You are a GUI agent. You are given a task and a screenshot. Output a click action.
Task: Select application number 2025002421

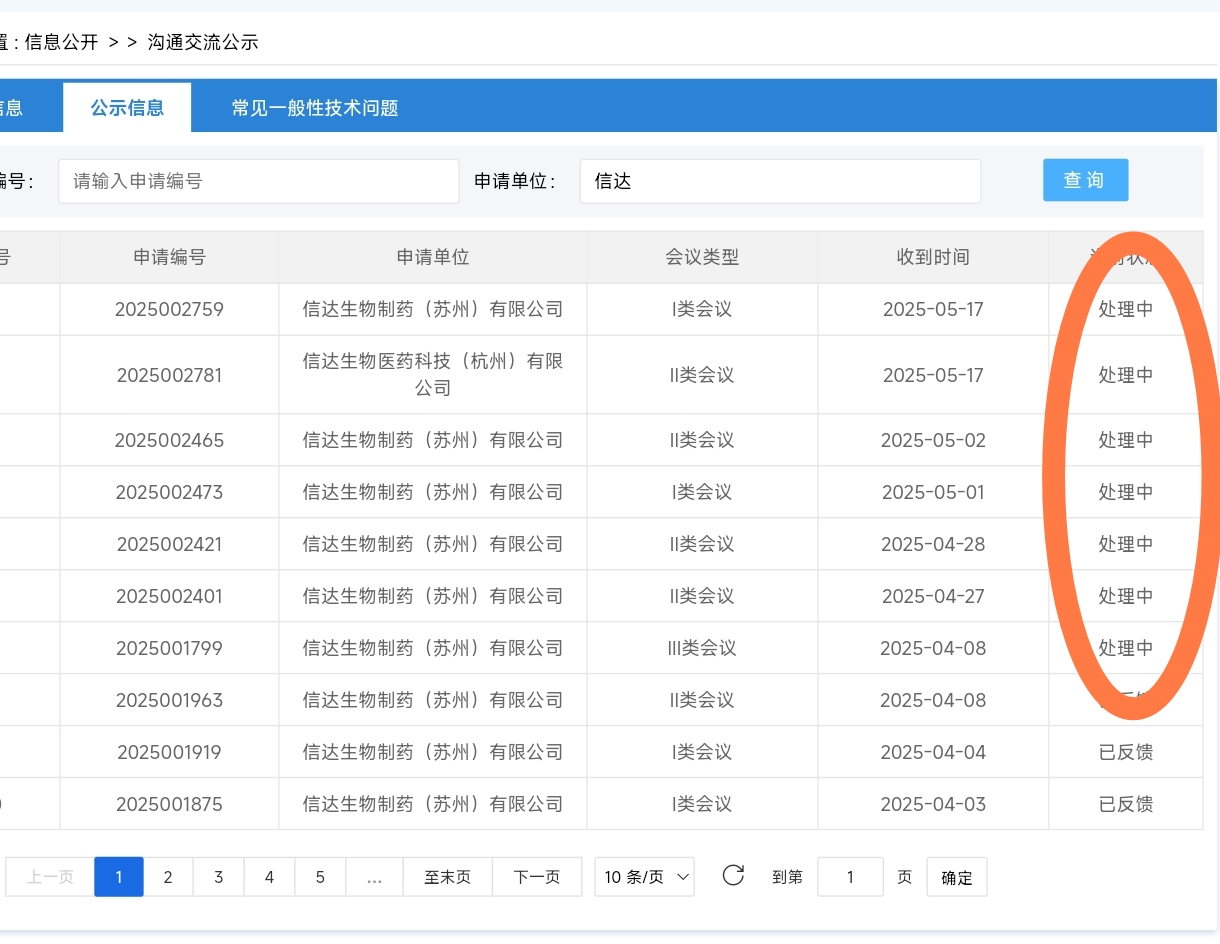click(169, 544)
